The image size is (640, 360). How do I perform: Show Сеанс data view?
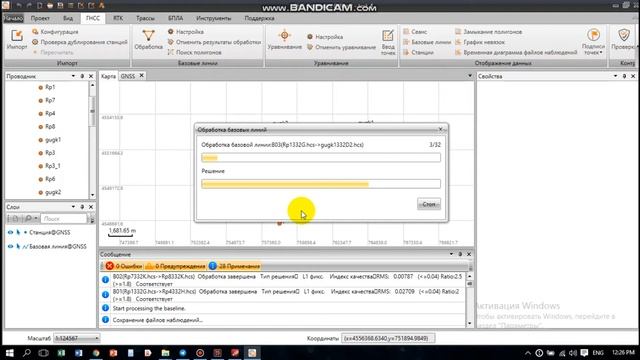[415, 32]
